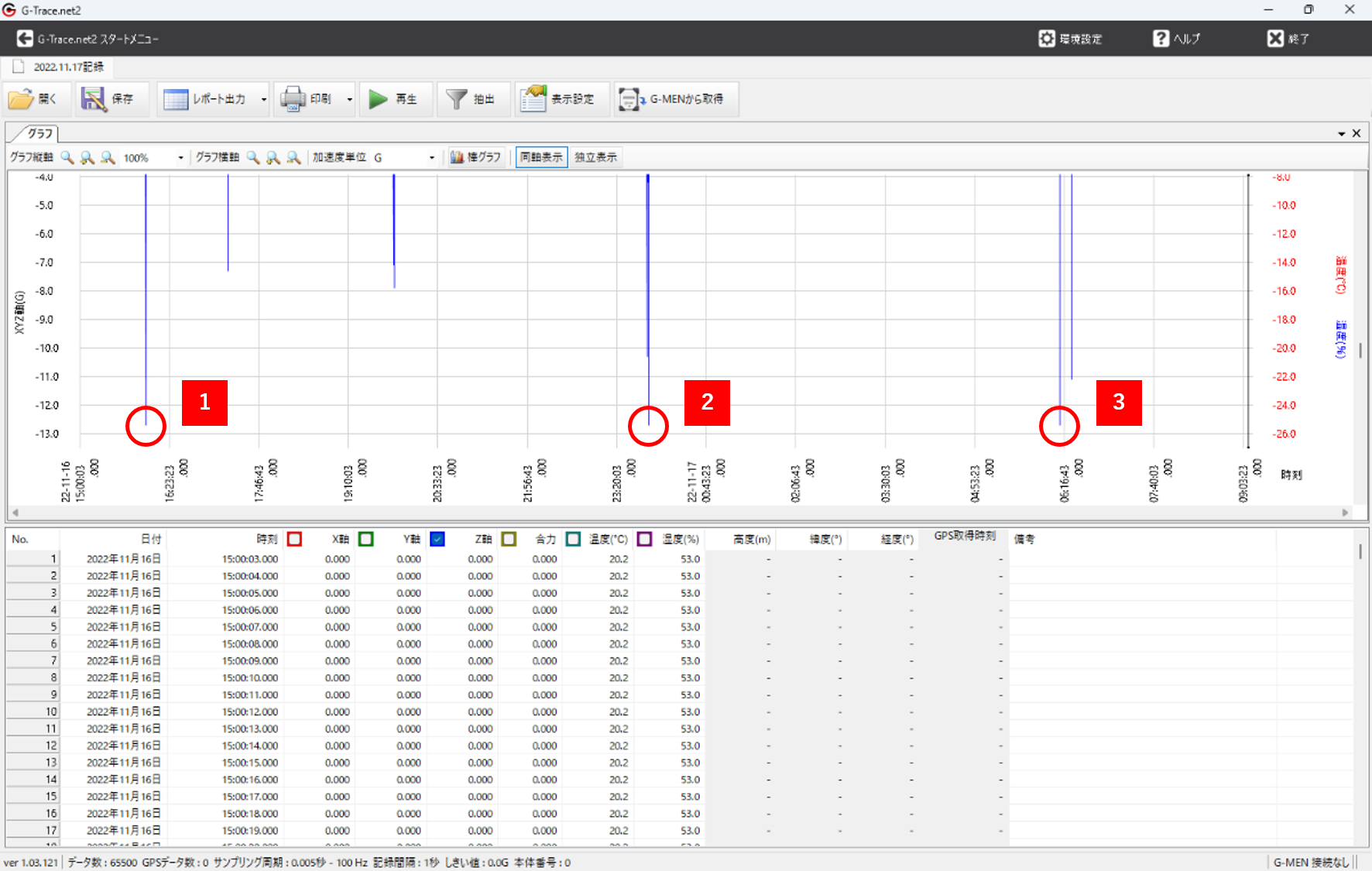Click the graph's right scroll arrow
Image resolution: width=1372 pixels, height=871 pixels.
point(1345,513)
